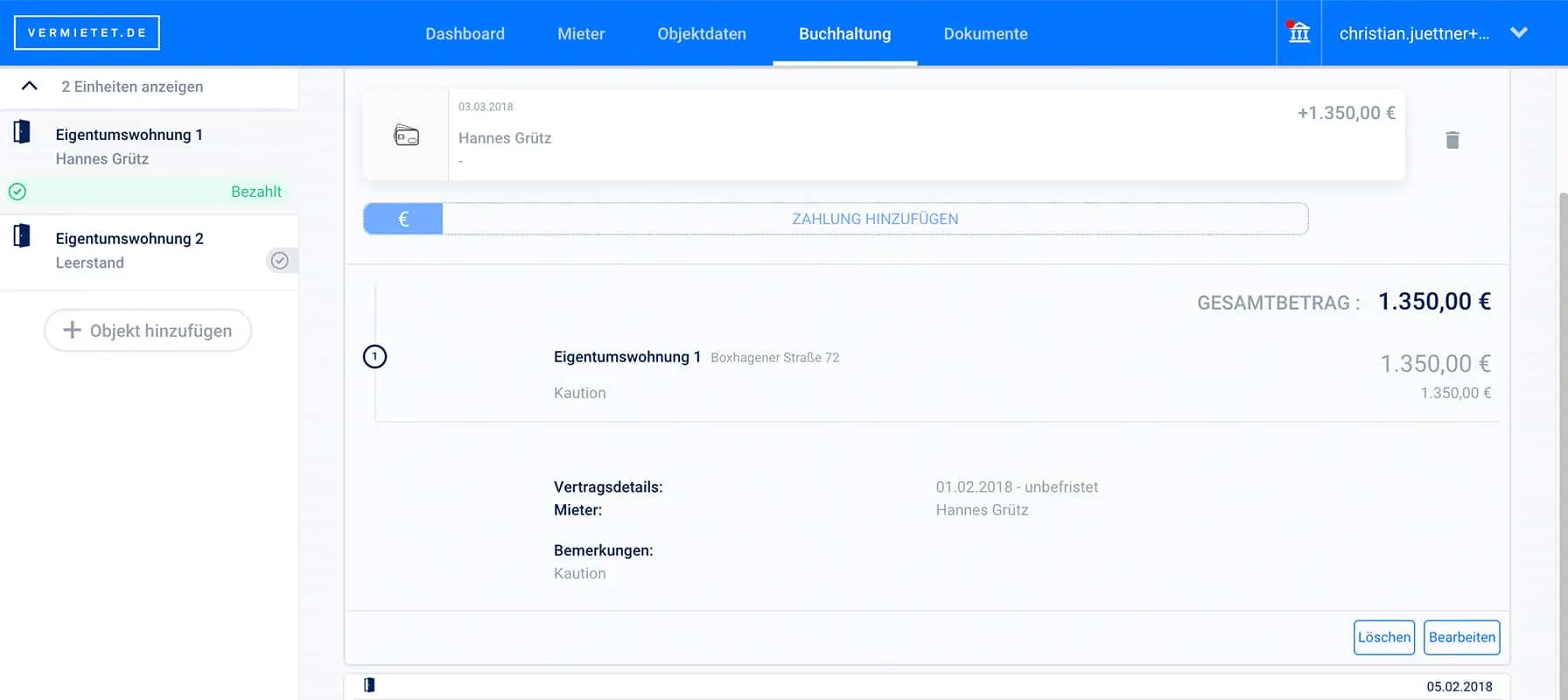Select the Buchhaltung tab

coord(844,33)
